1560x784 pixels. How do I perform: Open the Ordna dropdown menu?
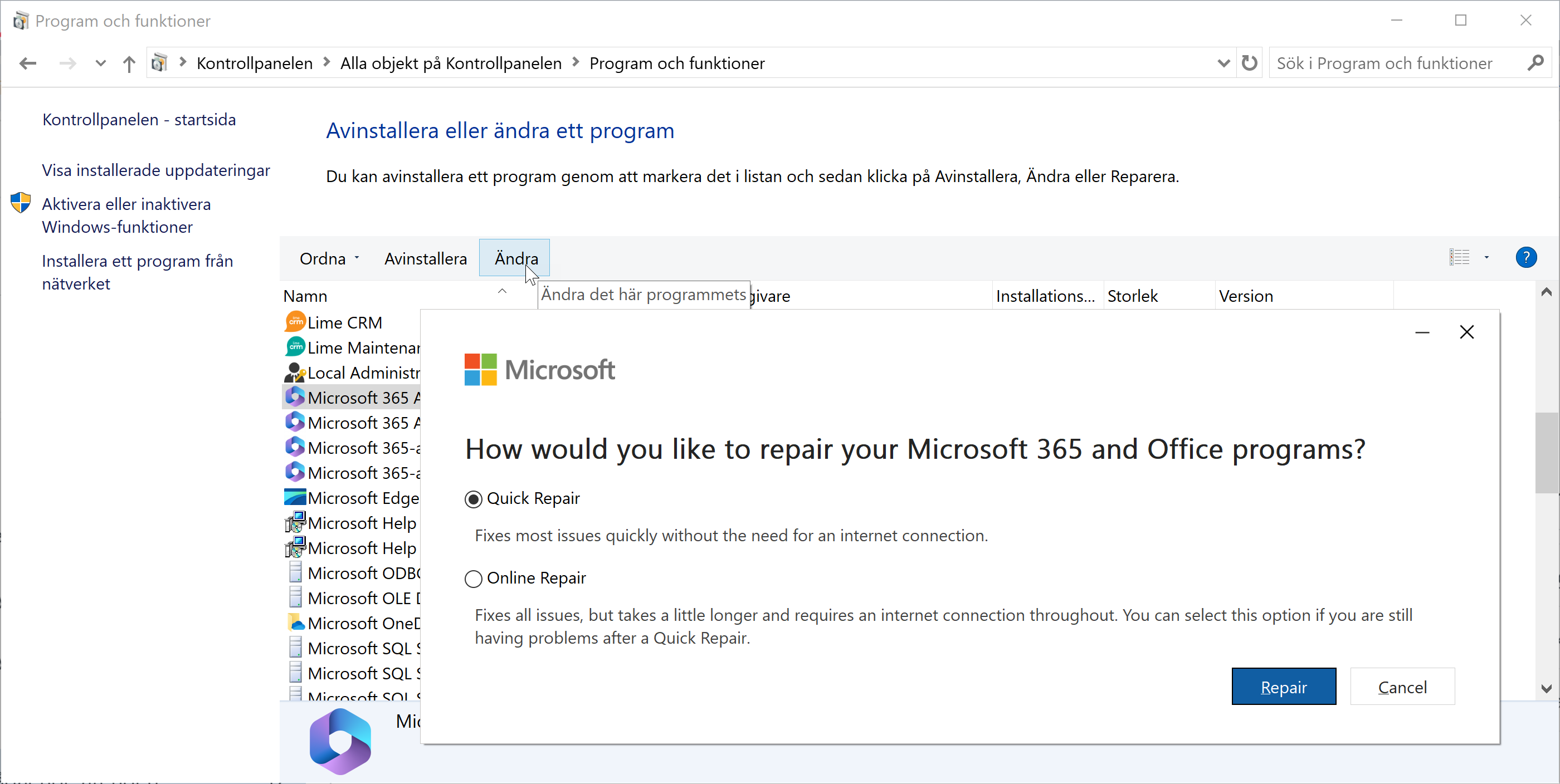tap(329, 258)
